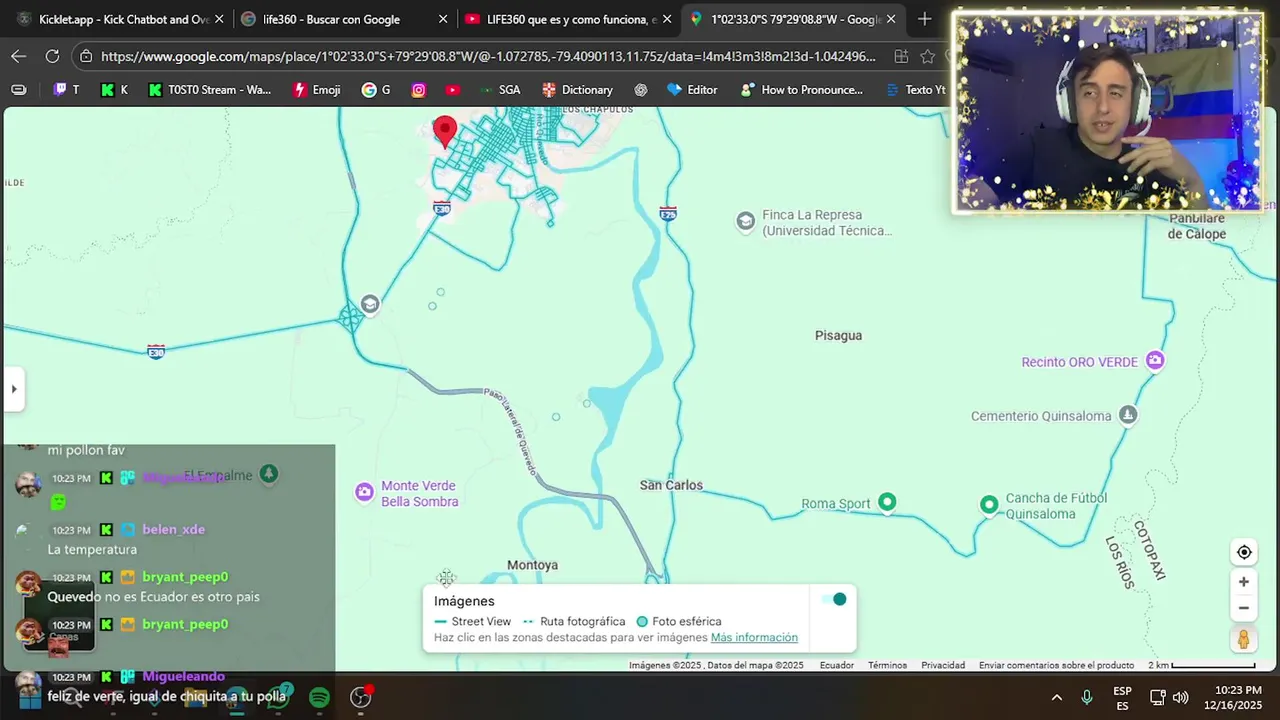This screenshot has height=720, width=1280.
Task: Click the bryant_peep0 username above Quevedo message
Action: tap(185, 577)
